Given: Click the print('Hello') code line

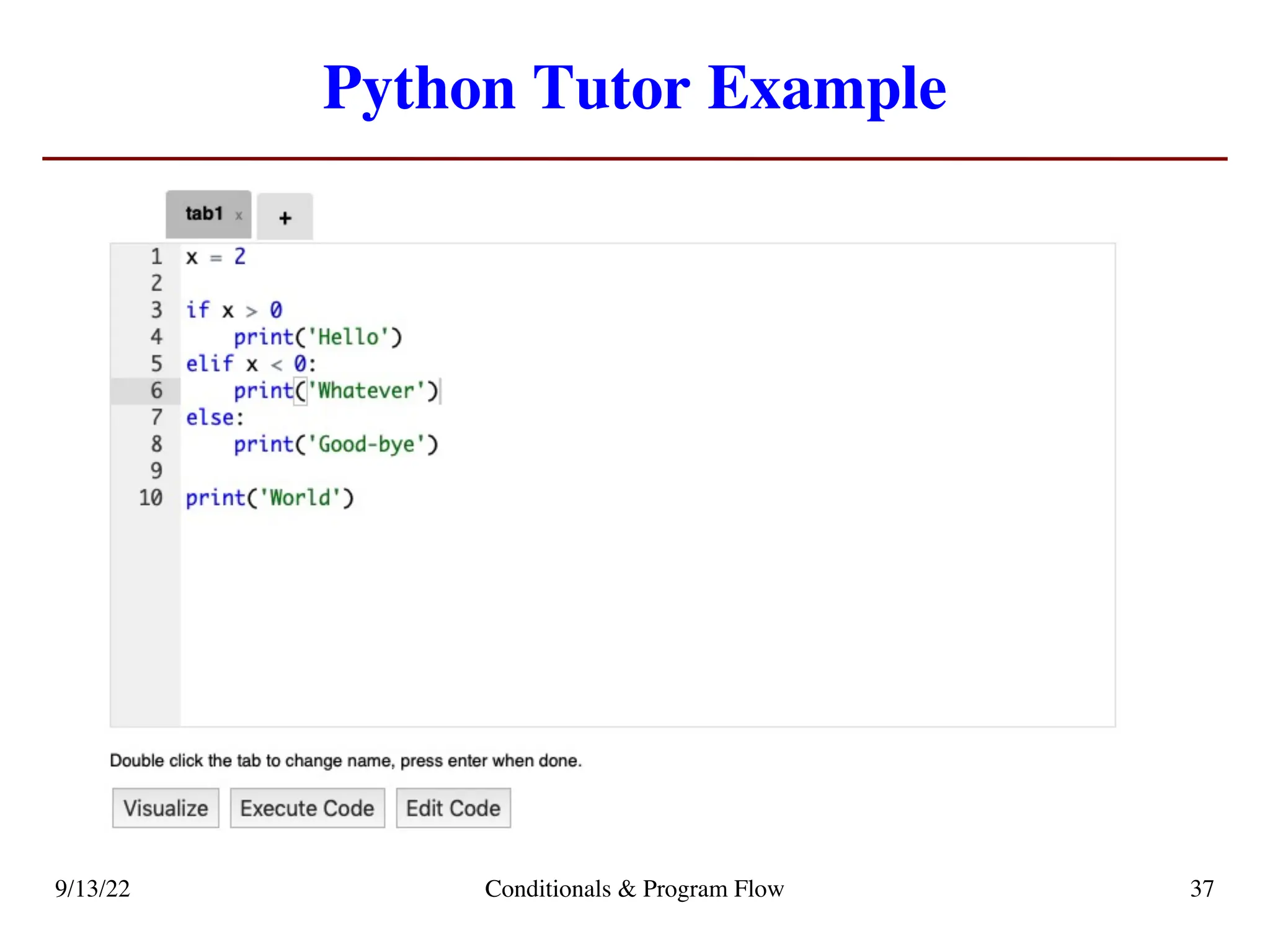Looking at the screenshot, I should coord(318,337).
